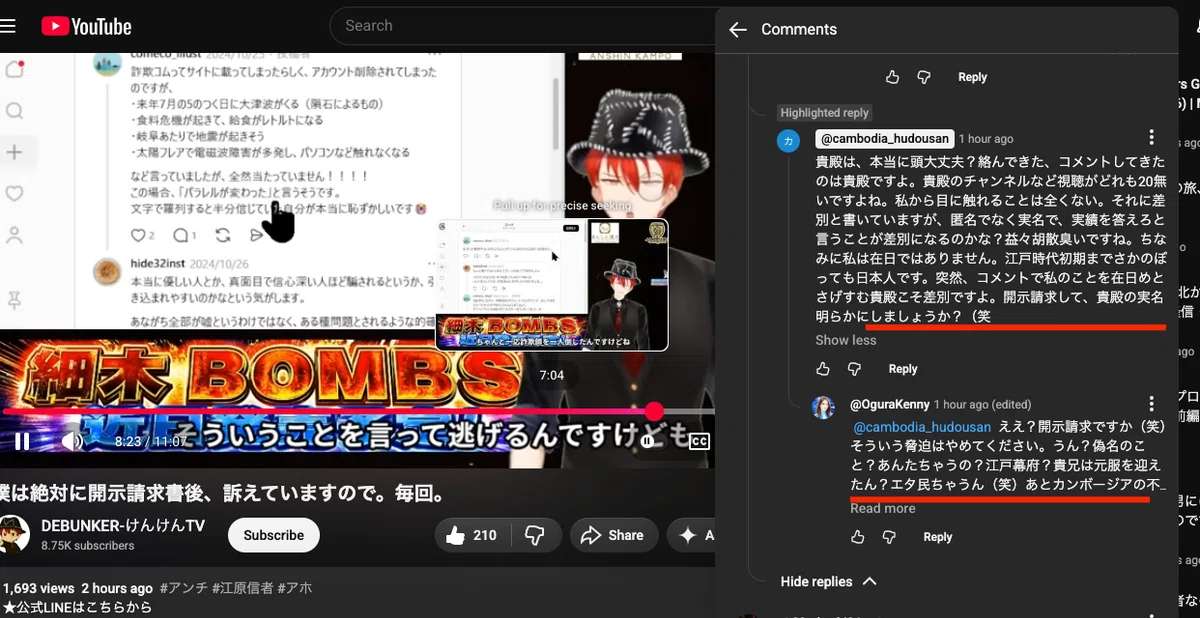Seek using the red progress scrubber

[654, 411]
